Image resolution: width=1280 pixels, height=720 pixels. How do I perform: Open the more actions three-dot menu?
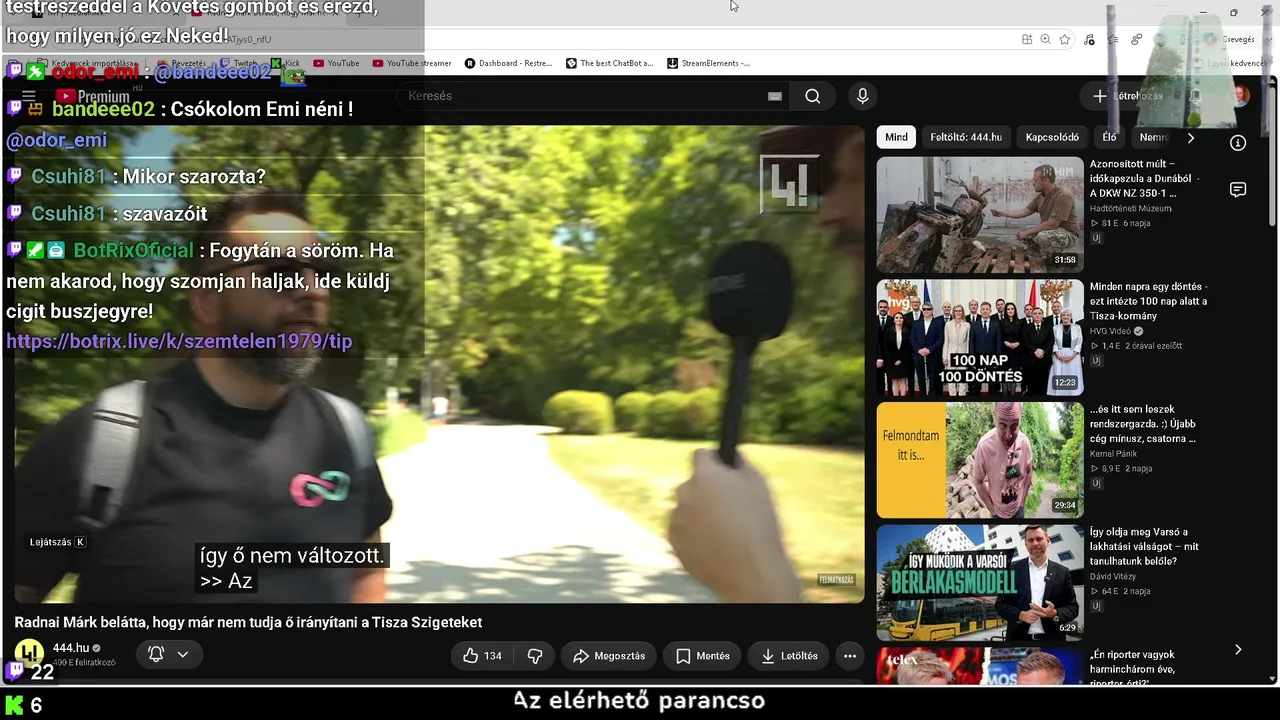849,656
